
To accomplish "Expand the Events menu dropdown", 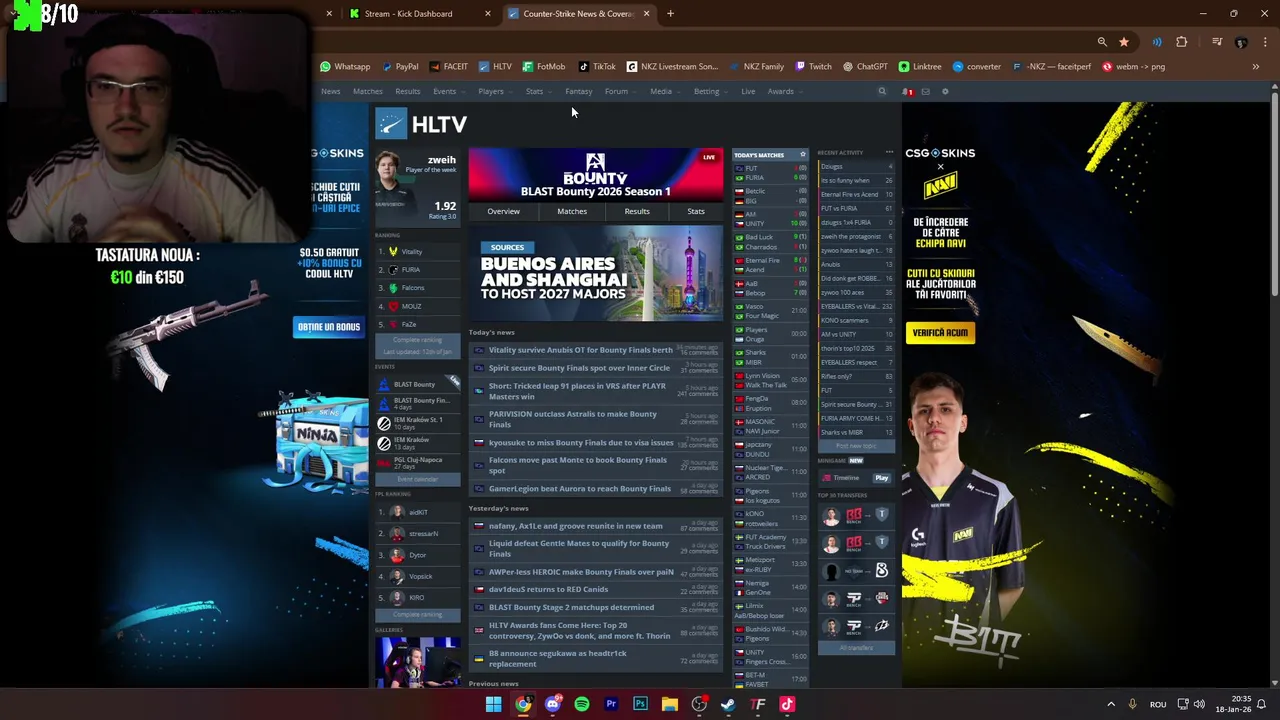I will pos(447,92).
